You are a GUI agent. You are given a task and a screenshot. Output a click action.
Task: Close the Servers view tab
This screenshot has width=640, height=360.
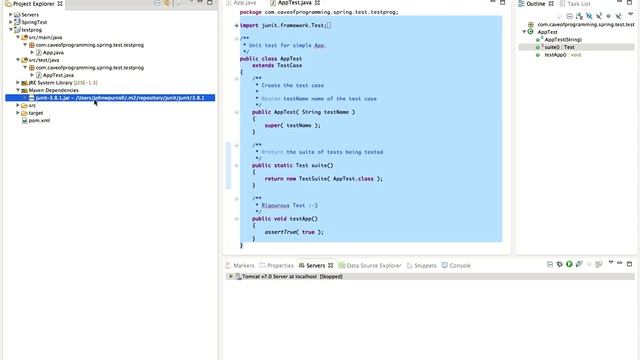tap(331, 265)
